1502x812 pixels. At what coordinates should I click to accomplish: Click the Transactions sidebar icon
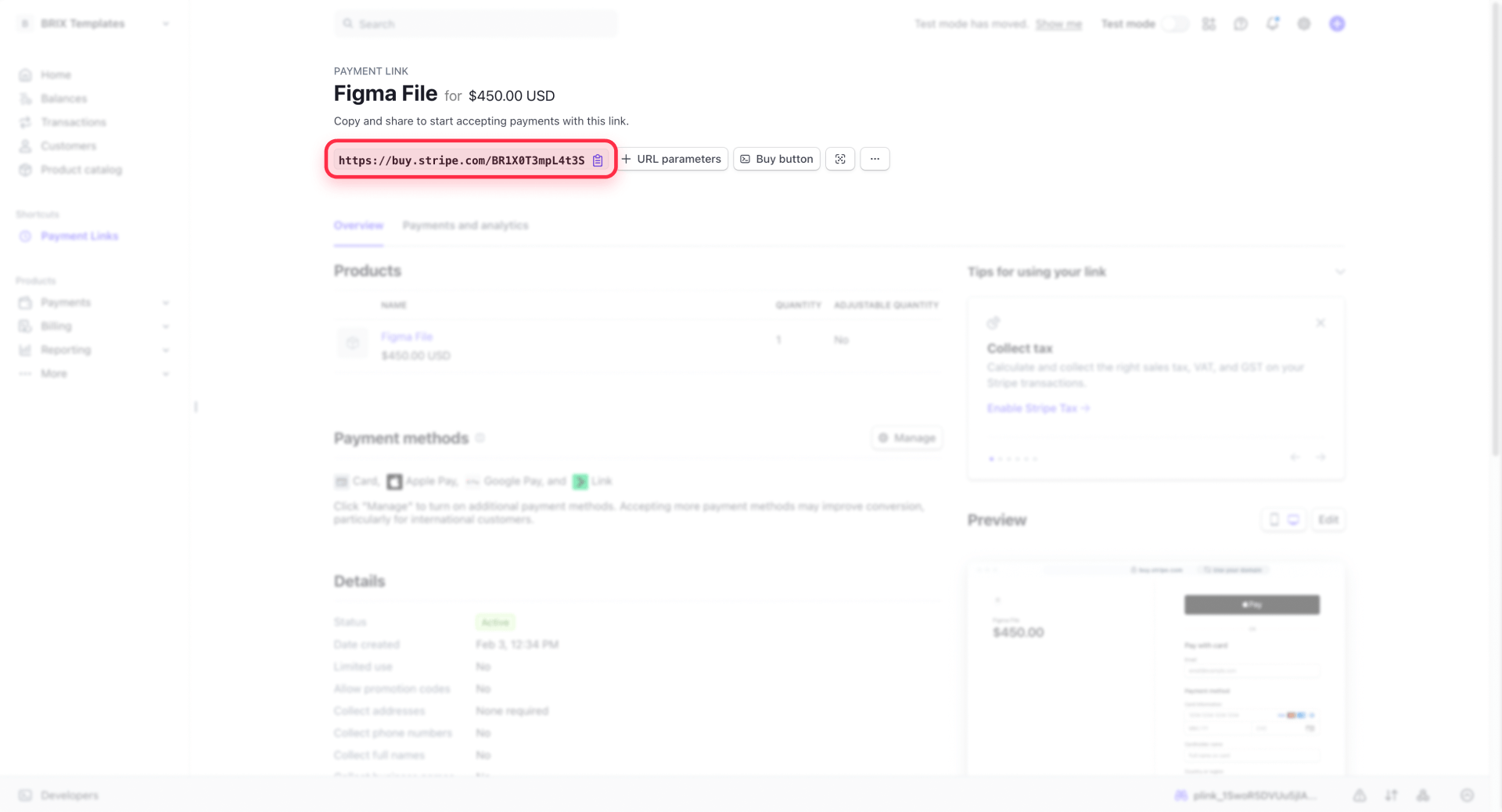[25, 122]
